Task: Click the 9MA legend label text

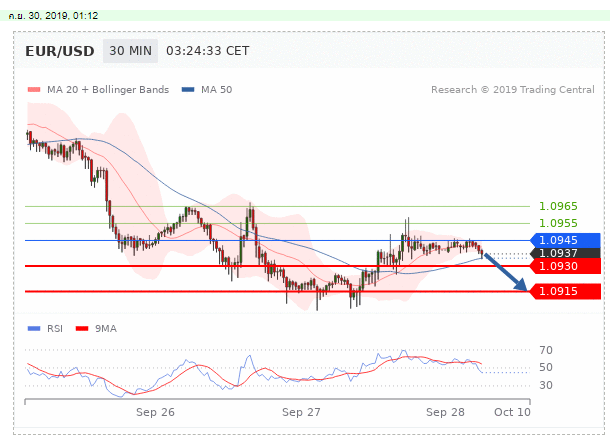Action: (106, 329)
